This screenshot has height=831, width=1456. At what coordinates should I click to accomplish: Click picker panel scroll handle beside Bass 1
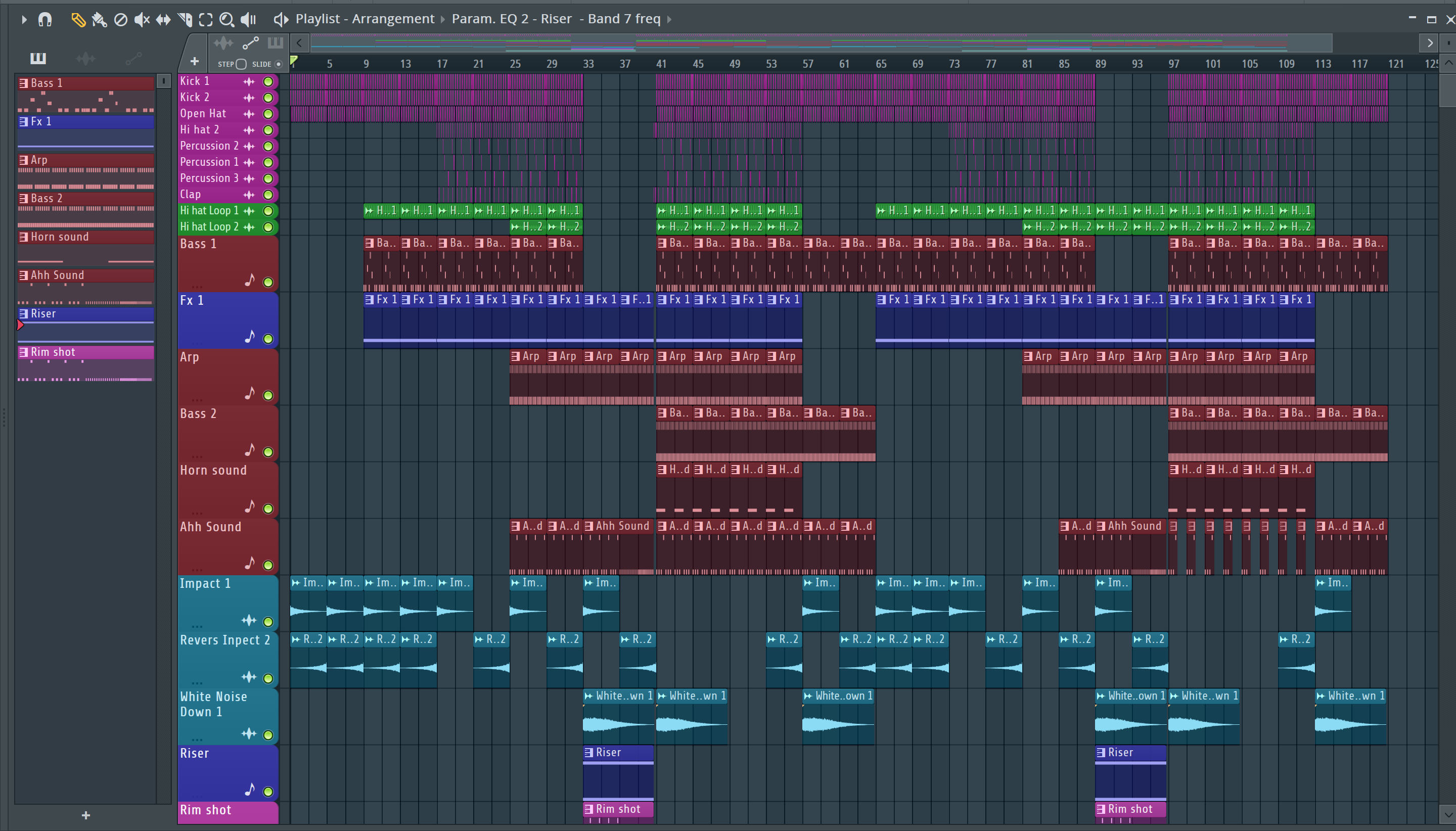tap(163, 81)
